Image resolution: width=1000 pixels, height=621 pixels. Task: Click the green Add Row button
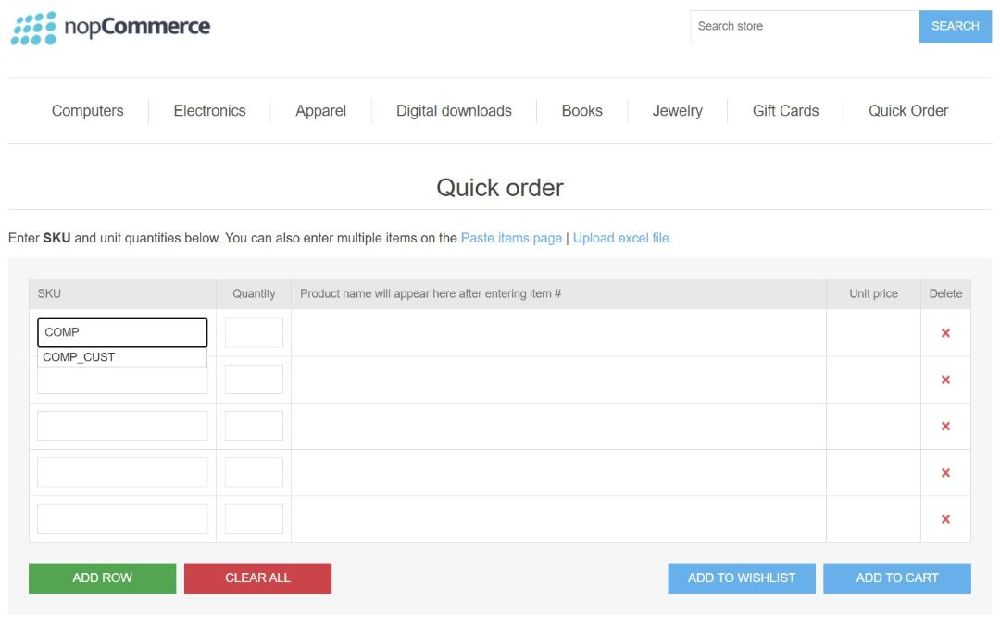102,578
